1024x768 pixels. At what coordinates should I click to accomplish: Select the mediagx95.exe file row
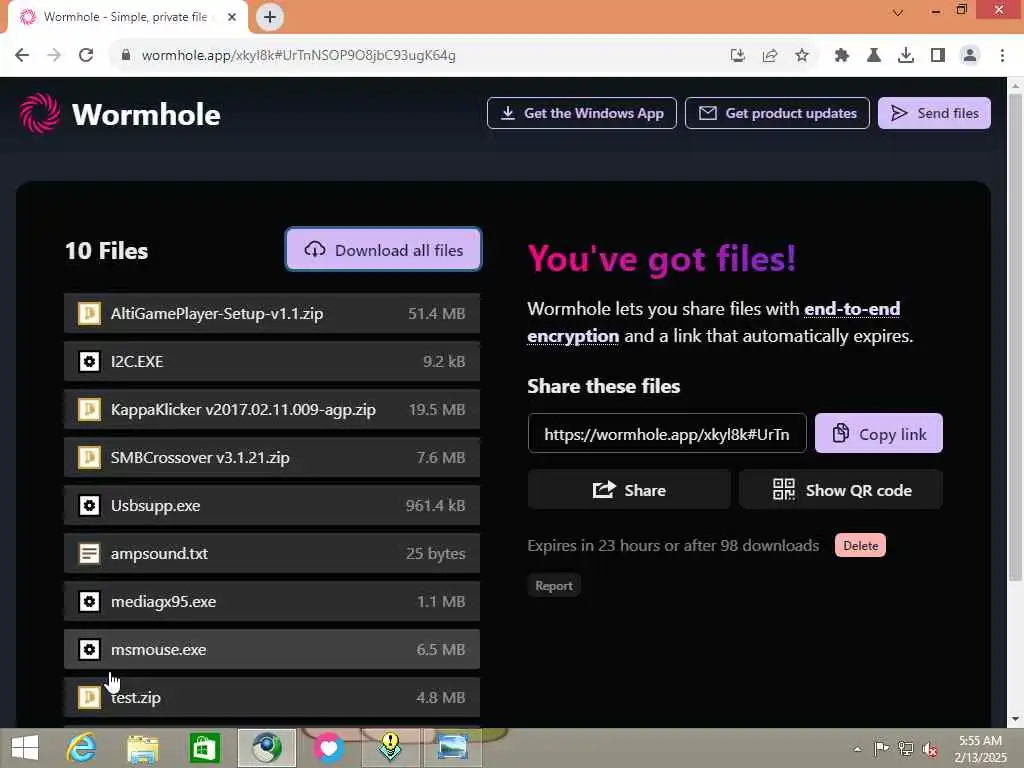click(272, 601)
